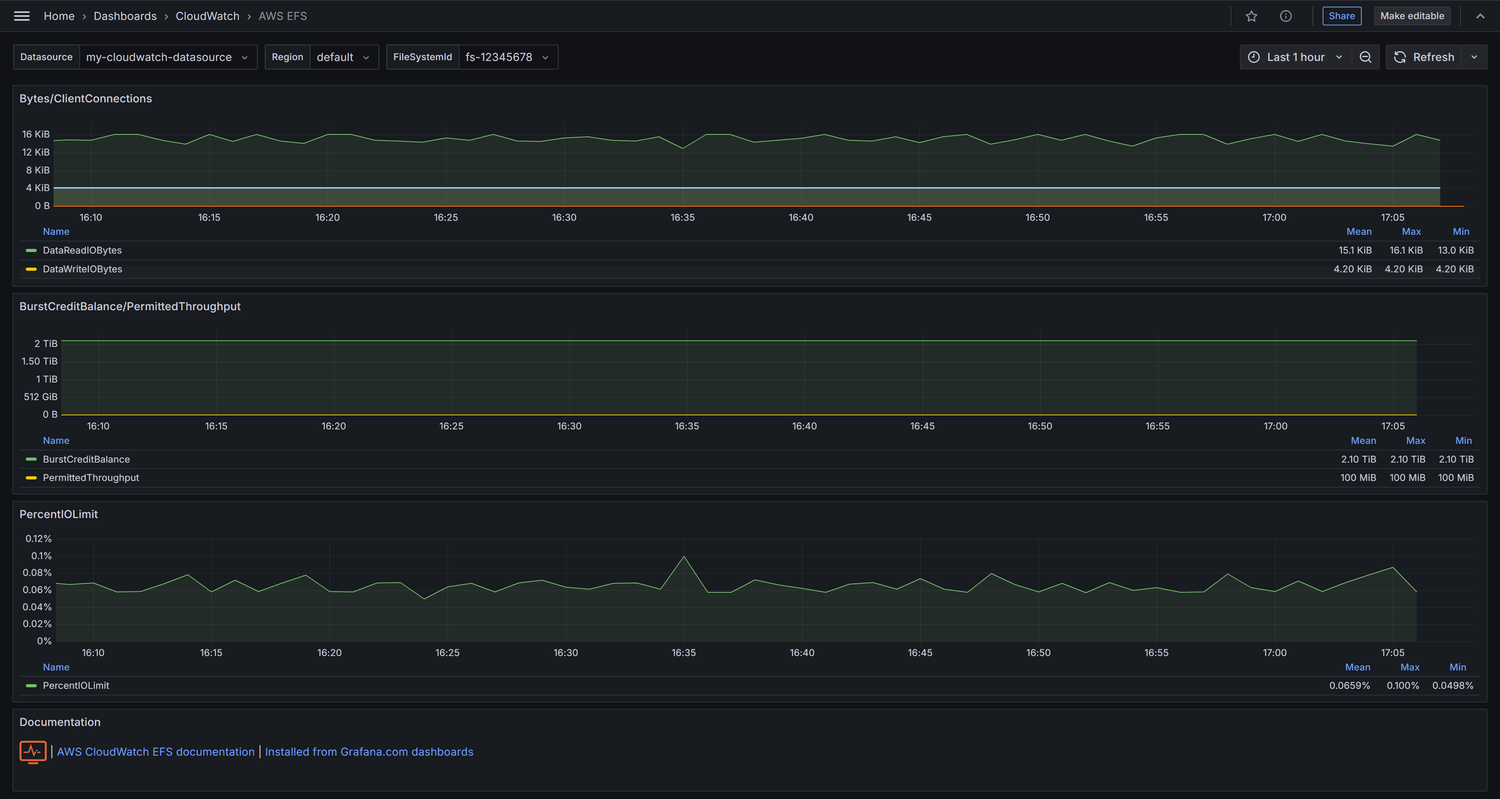Toggle BurstCreditBalance series in legend

pyautogui.click(x=86, y=459)
